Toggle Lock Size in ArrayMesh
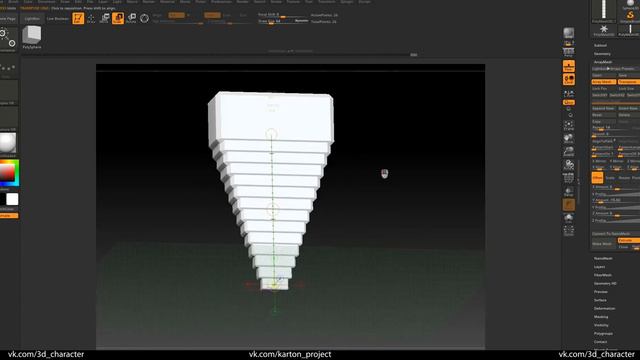The height and width of the screenshot is (360, 640). [629, 89]
